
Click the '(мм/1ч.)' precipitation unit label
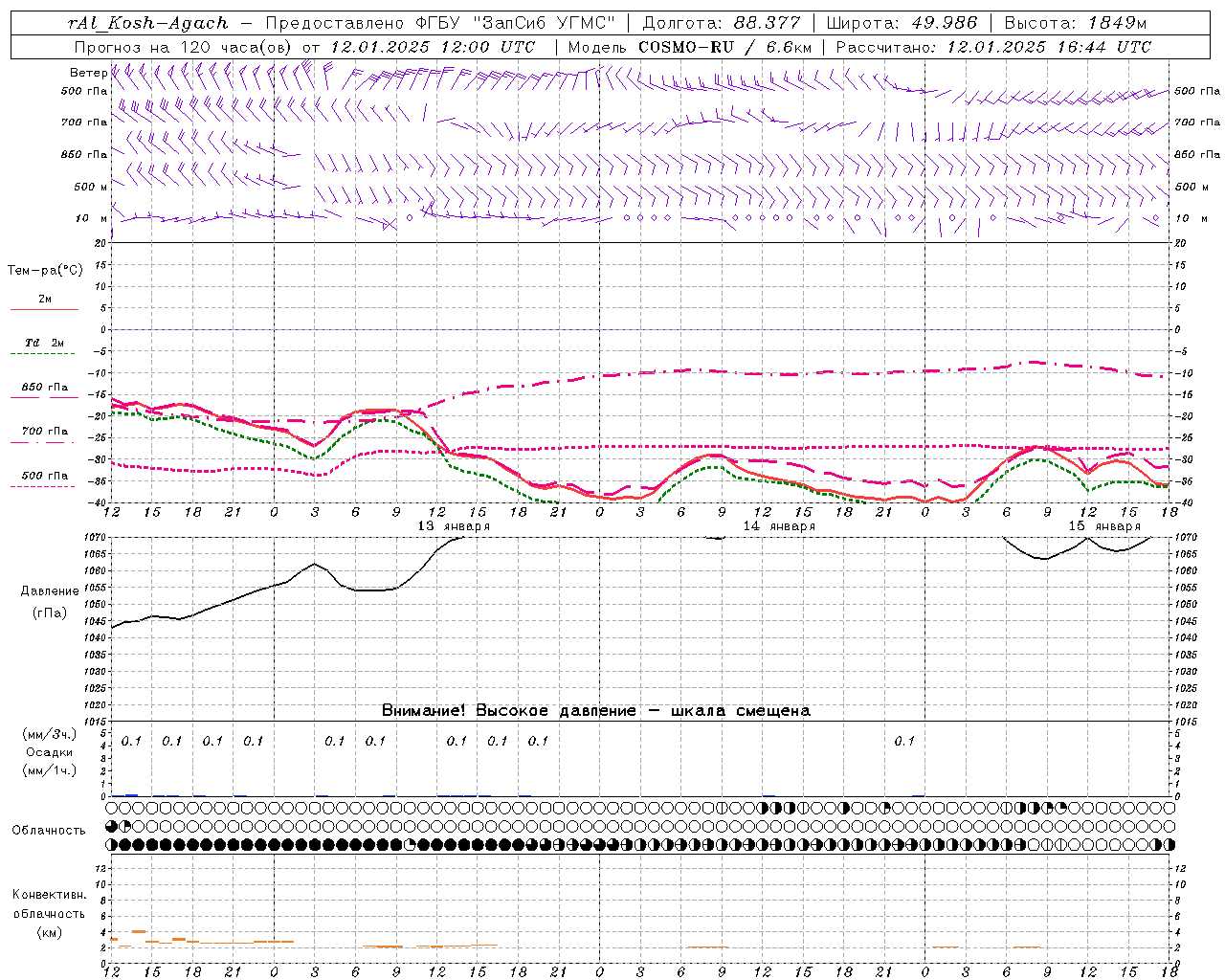click(50, 769)
